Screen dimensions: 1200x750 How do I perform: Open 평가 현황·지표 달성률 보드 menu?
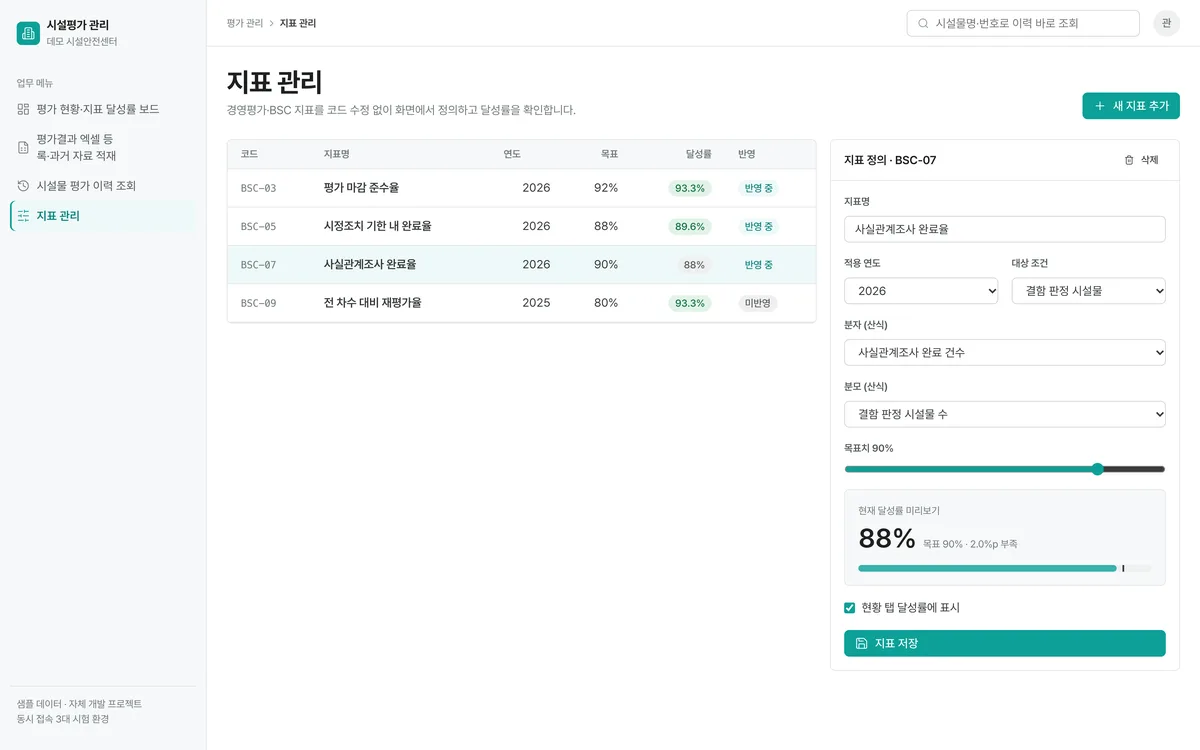103,109
